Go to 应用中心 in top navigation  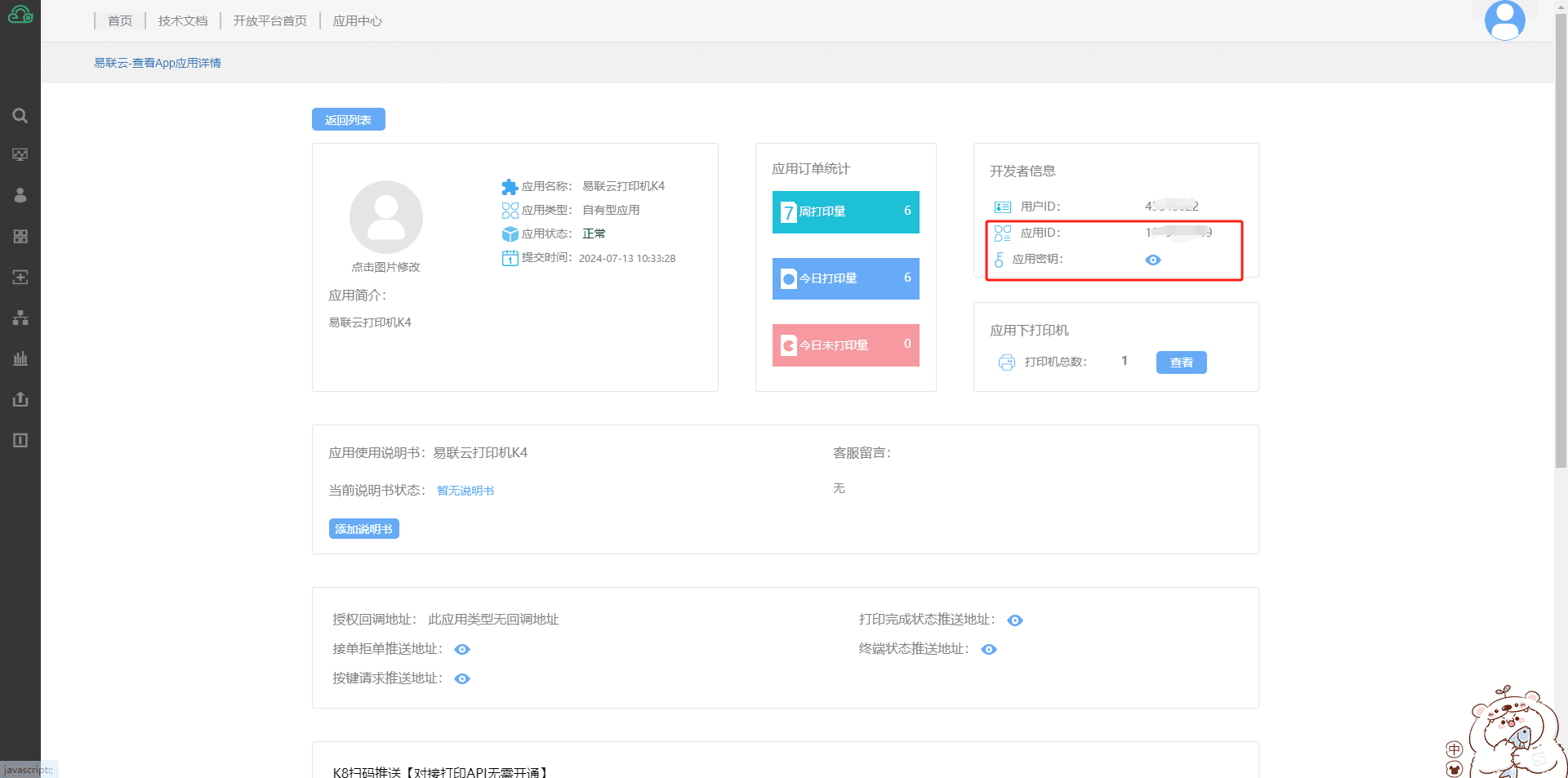pos(357,21)
